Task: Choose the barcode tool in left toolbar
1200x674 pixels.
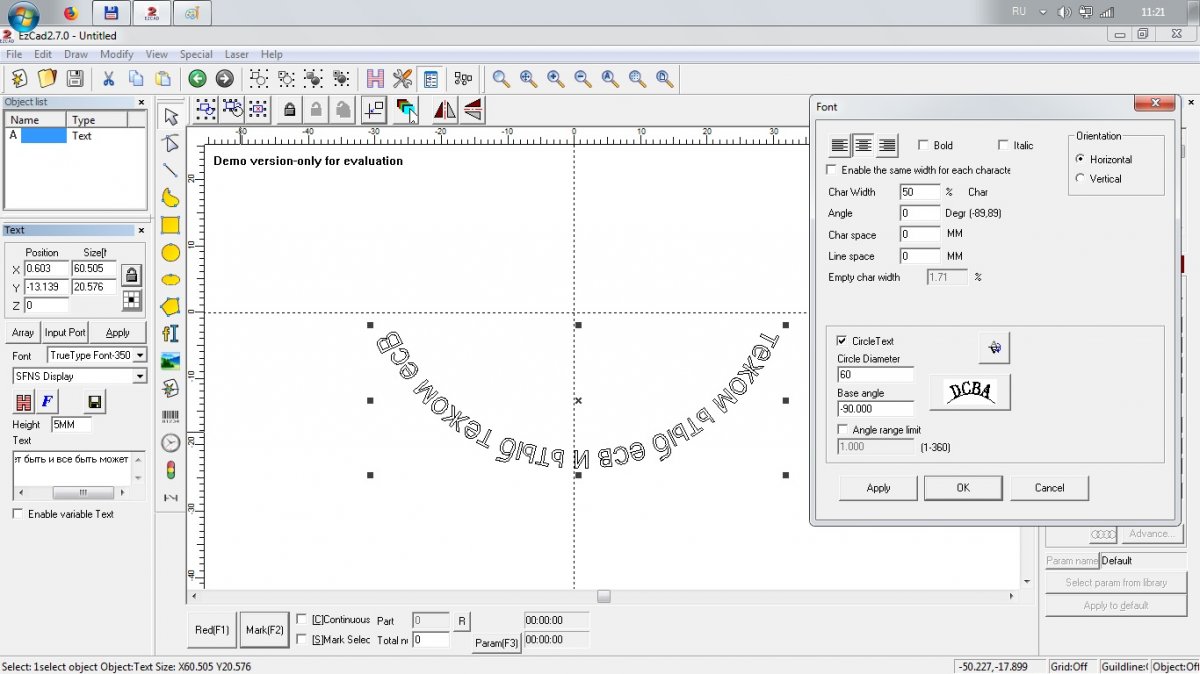Action: coord(171,415)
